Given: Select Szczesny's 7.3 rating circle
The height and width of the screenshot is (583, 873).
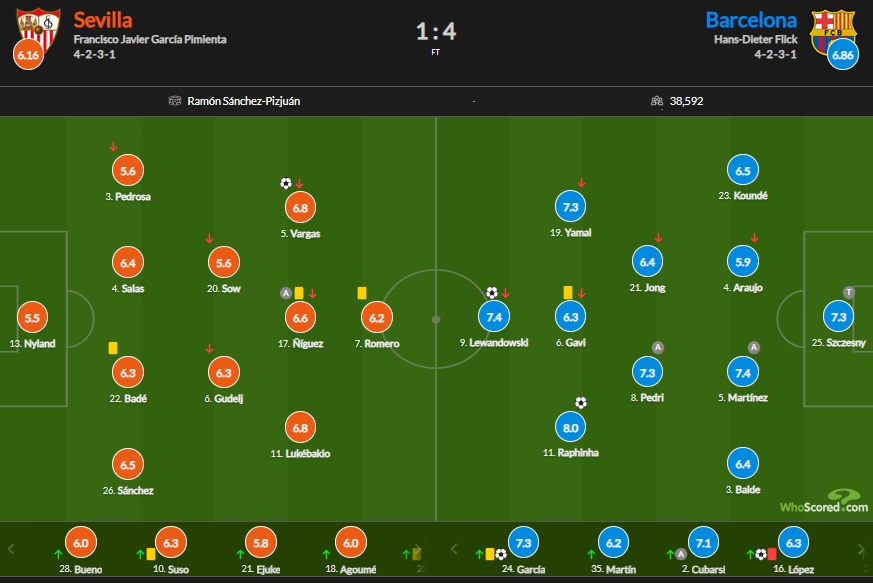Looking at the screenshot, I should click(838, 317).
